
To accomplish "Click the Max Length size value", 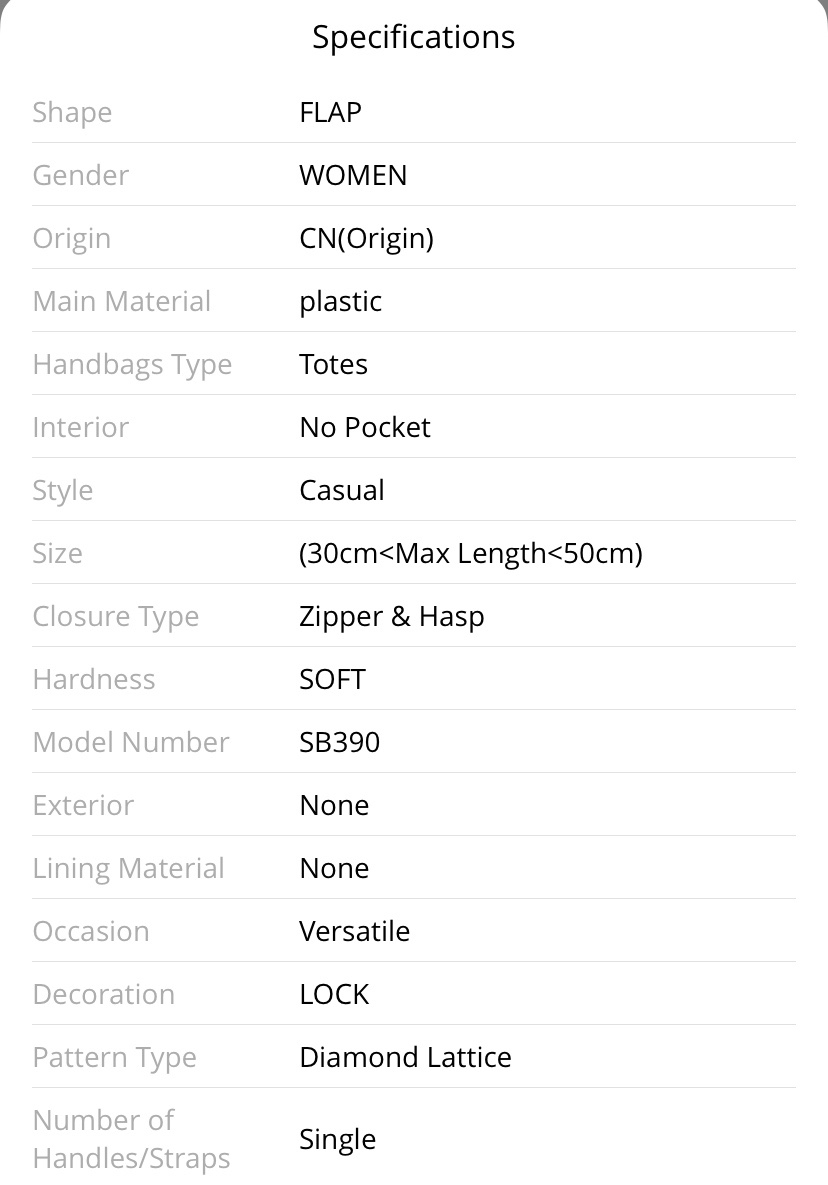I will [x=471, y=553].
